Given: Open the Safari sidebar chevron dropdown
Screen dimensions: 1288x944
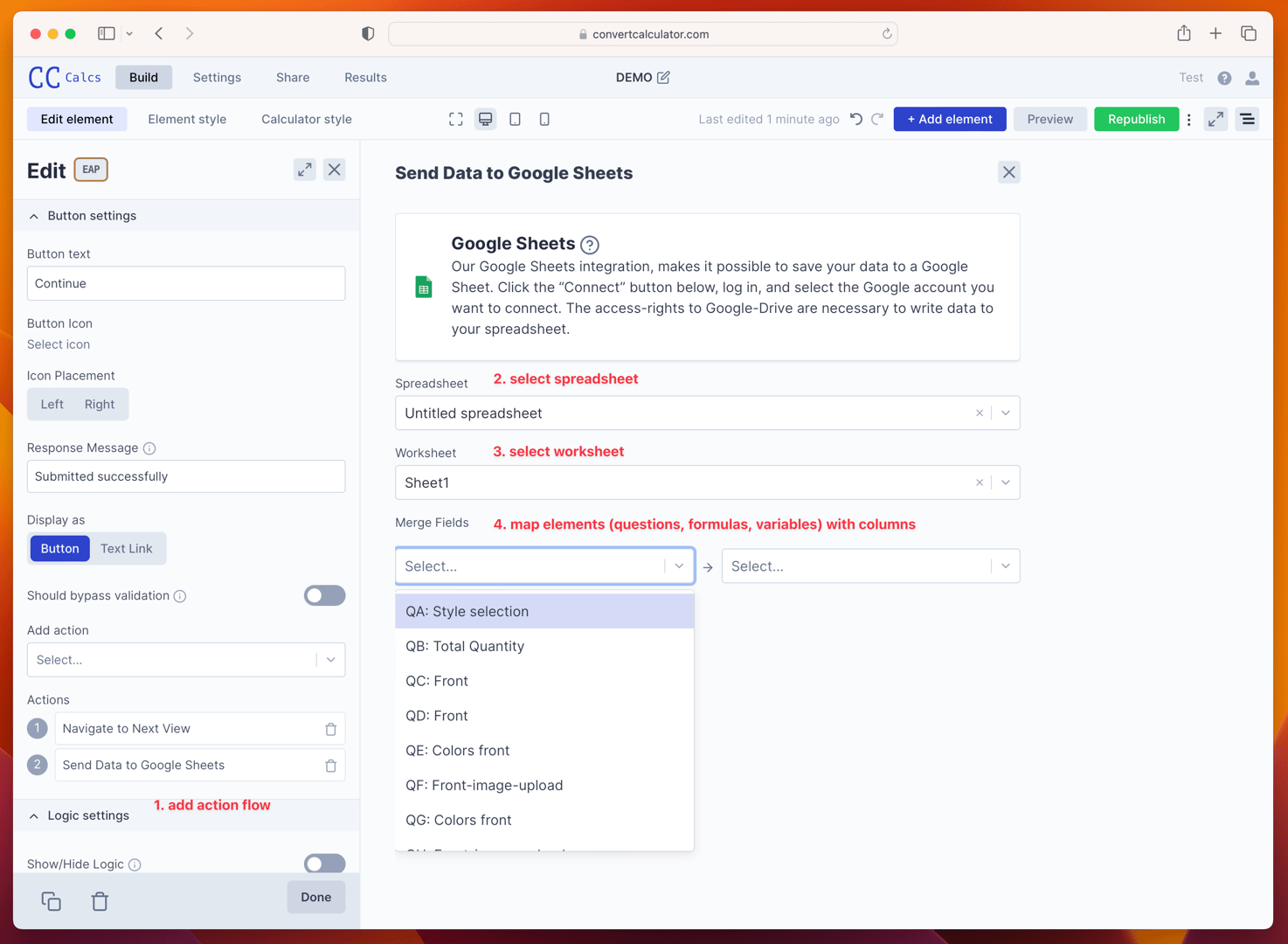Looking at the screenshot, I should click(x=129, y=33).
